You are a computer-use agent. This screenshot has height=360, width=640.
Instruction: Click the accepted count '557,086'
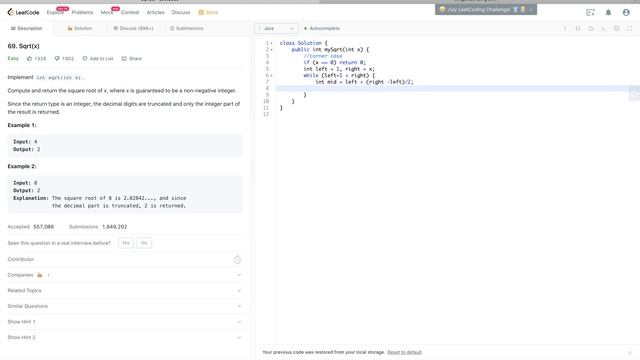tap(44, 227)
